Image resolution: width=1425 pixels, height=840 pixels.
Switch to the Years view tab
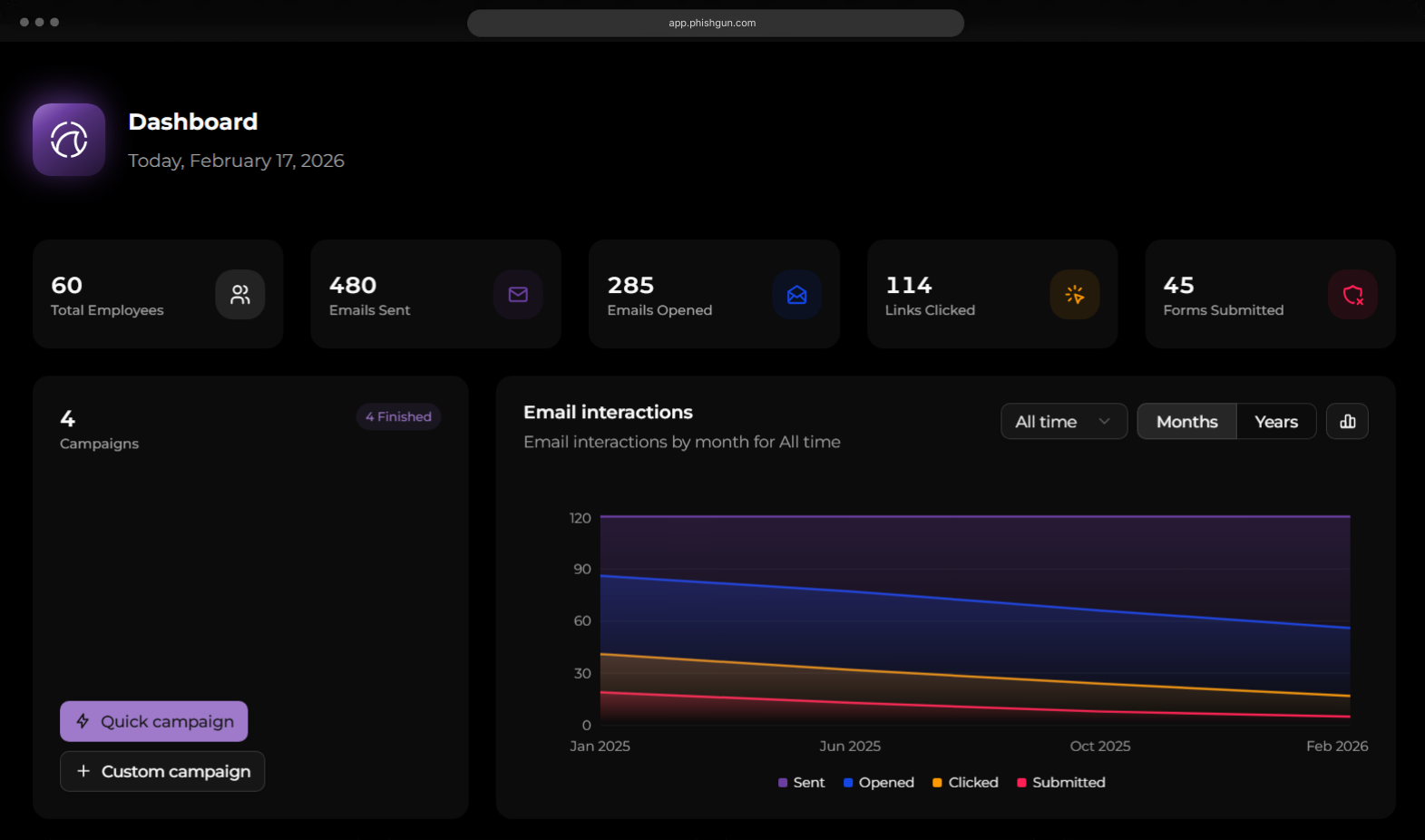pos(1275,421)
